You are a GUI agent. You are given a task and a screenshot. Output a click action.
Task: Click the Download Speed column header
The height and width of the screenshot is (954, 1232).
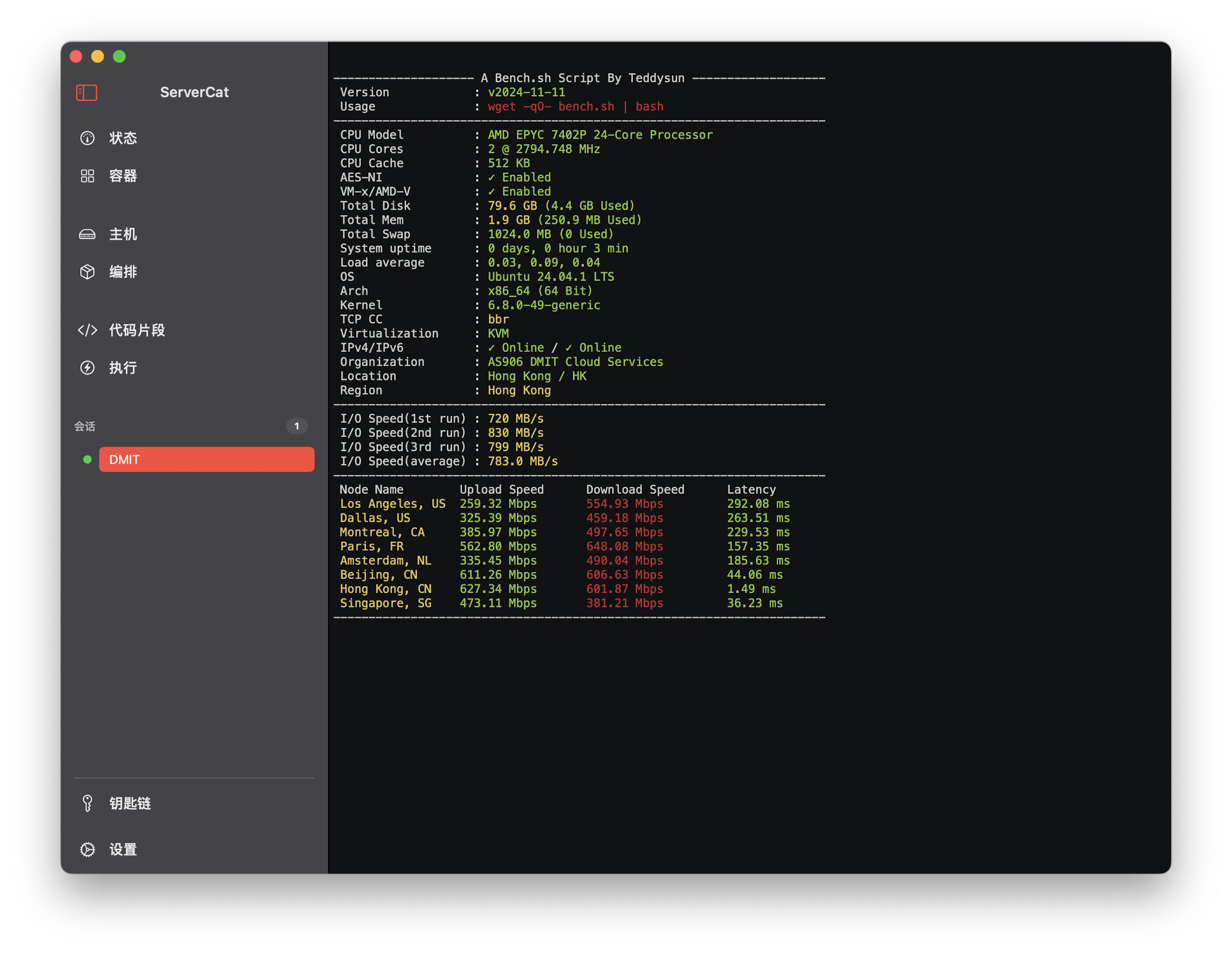tap(635, 490)
